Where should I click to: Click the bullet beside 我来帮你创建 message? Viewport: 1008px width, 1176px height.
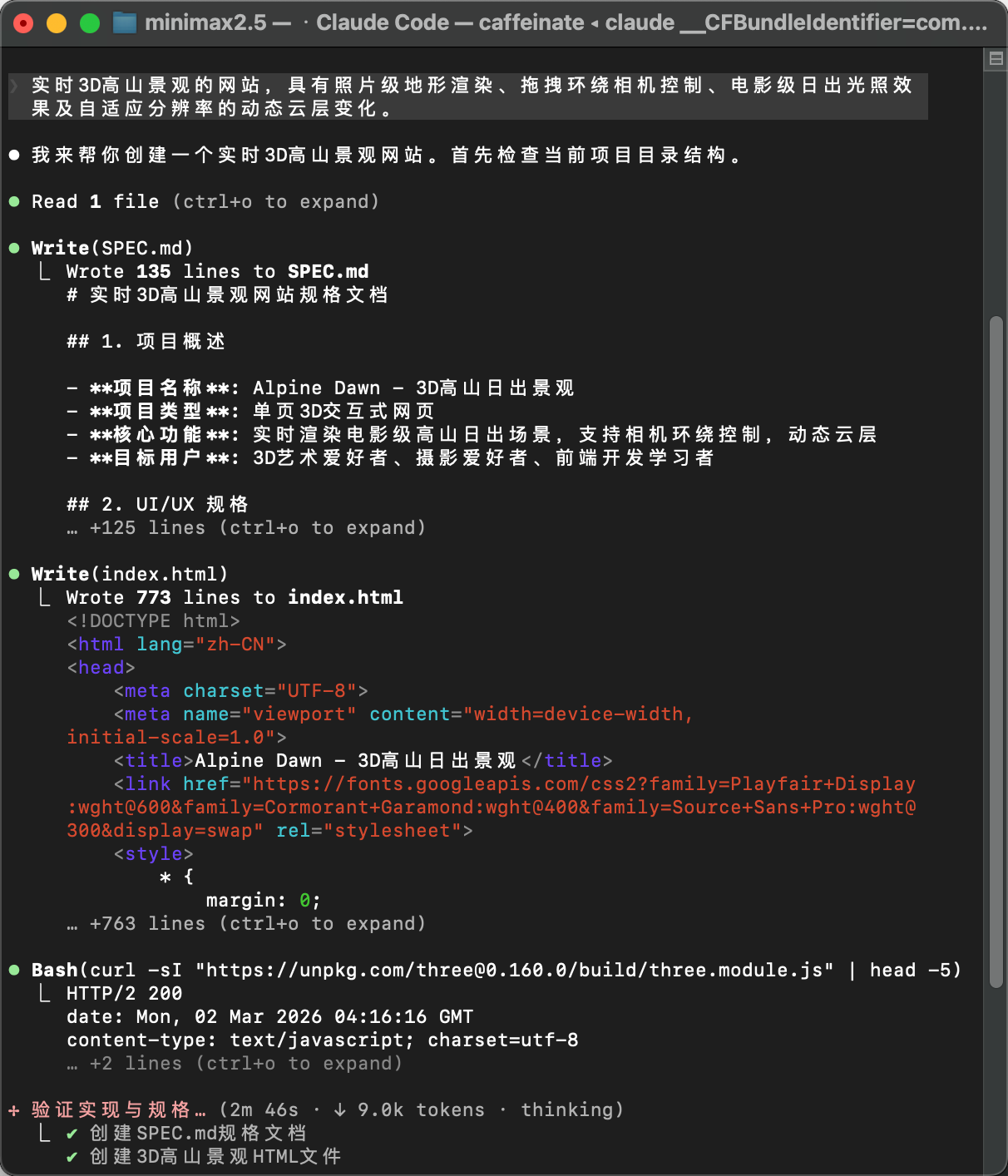pyautogui.click(x=12, y=155)
